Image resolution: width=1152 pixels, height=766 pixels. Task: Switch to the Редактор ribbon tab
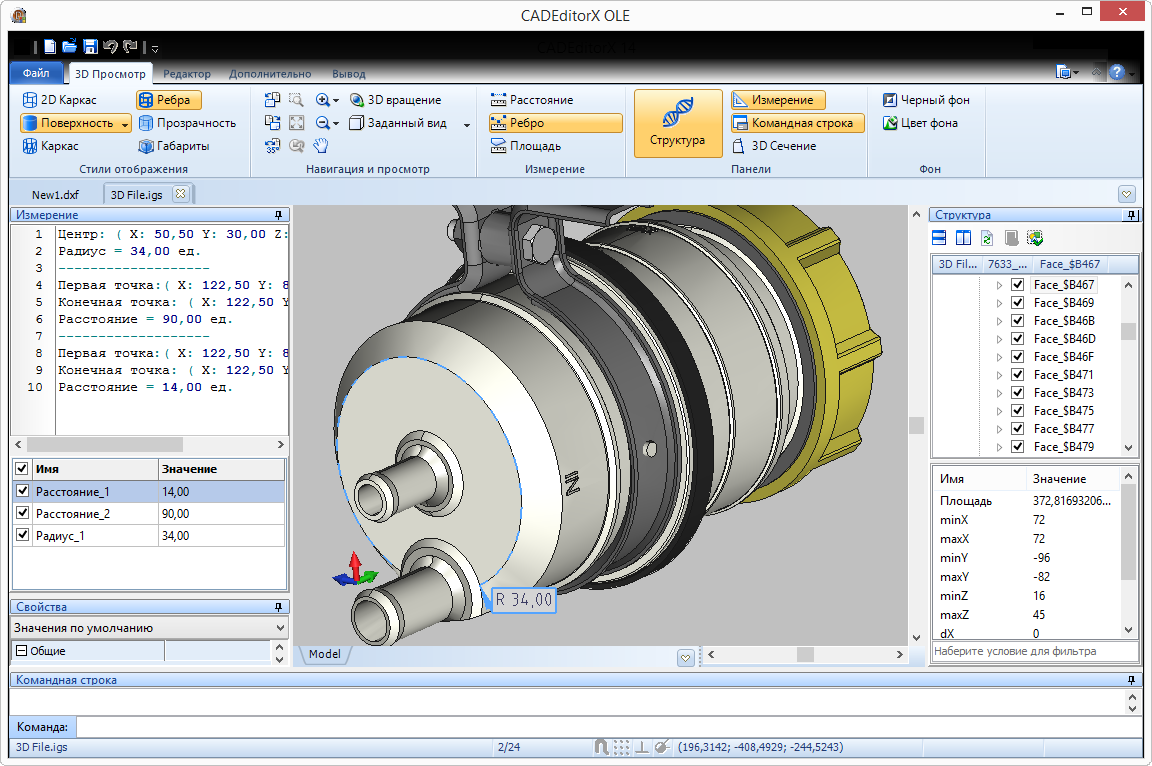tap(186, 74)
